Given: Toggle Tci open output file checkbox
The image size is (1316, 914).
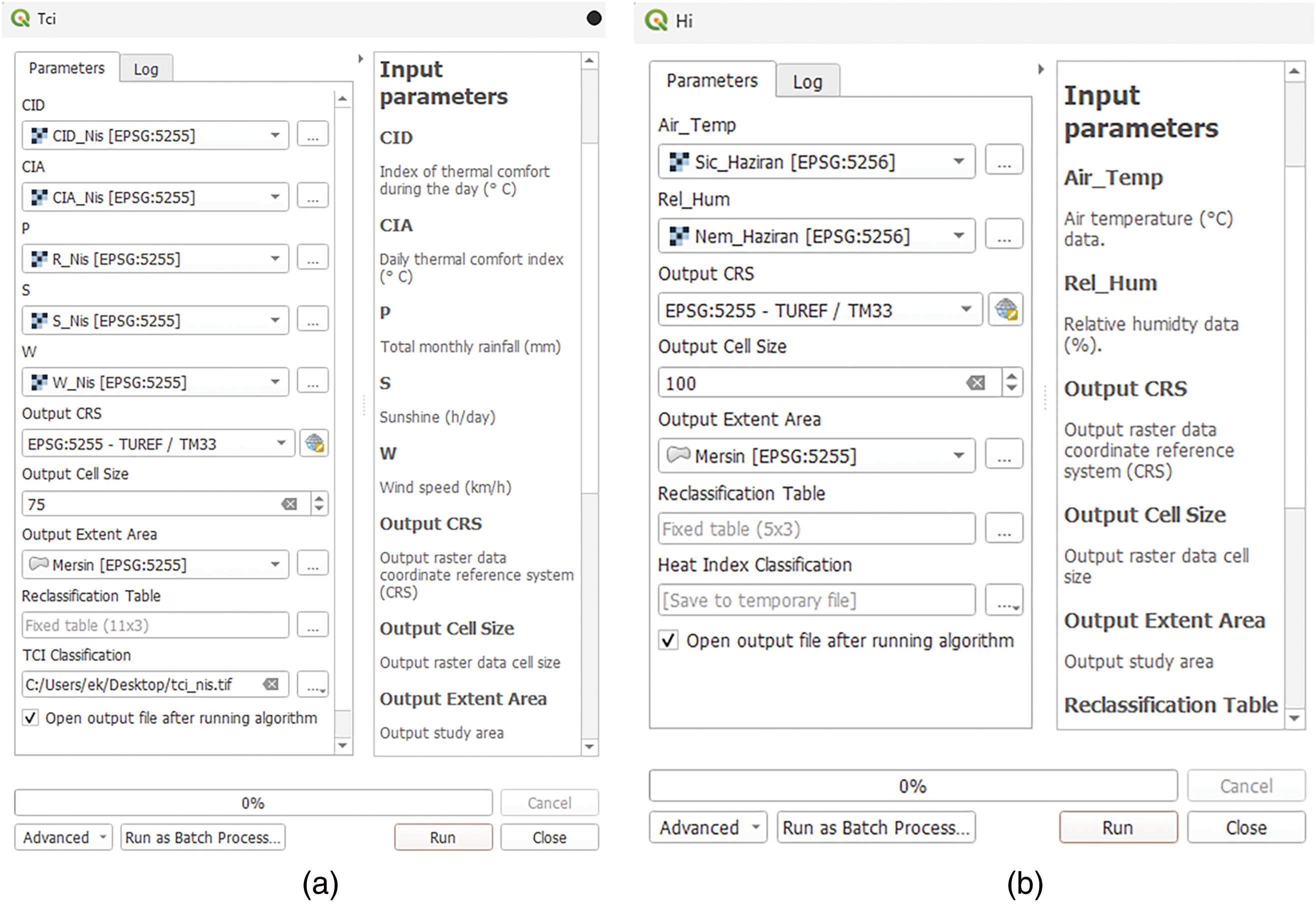Looking at the screenshot, I should (x=30, y=718).
